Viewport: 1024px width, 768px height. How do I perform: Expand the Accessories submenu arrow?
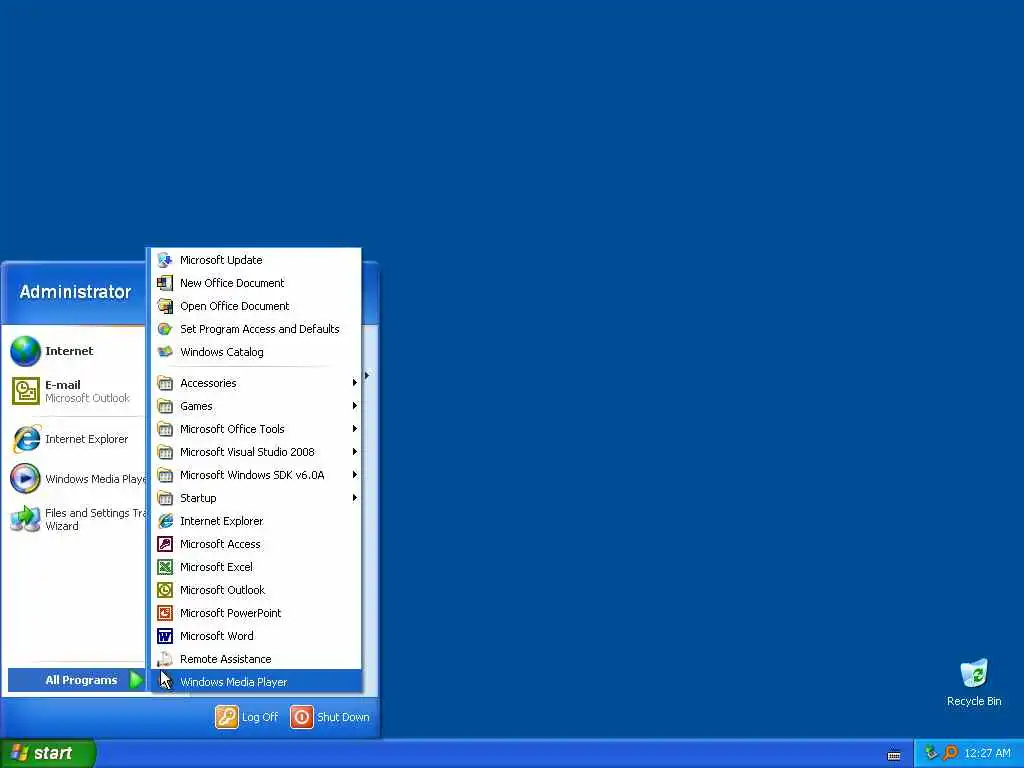pos(355,383)
